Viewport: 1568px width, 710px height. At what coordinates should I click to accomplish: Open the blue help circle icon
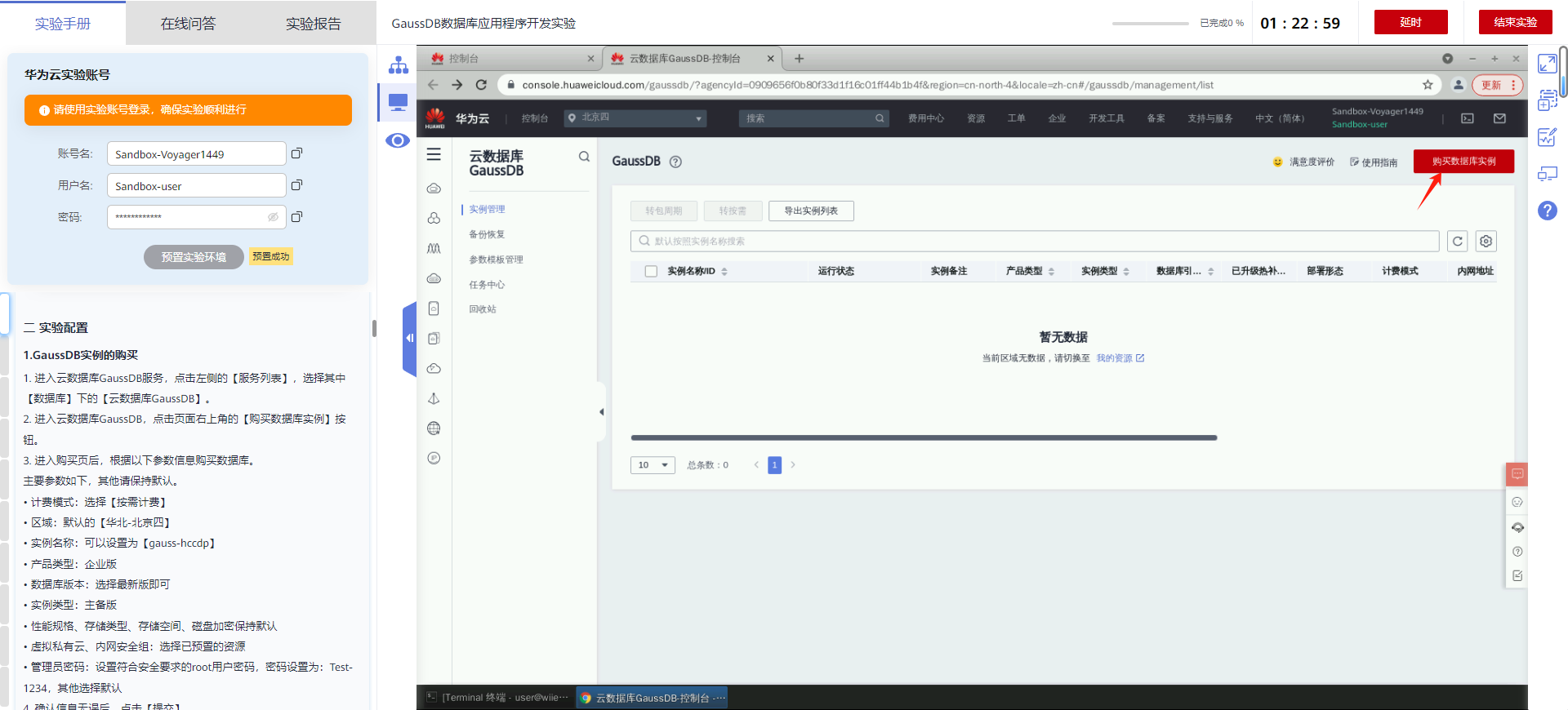[x=1547, y=211]
